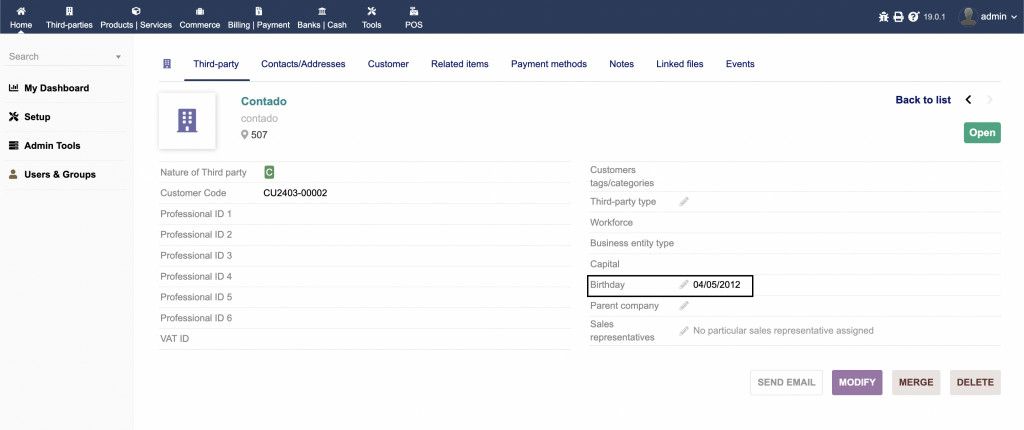1024x430 pixels.
Task: Click the Contado company logo thumbnail
Action: 187,121
